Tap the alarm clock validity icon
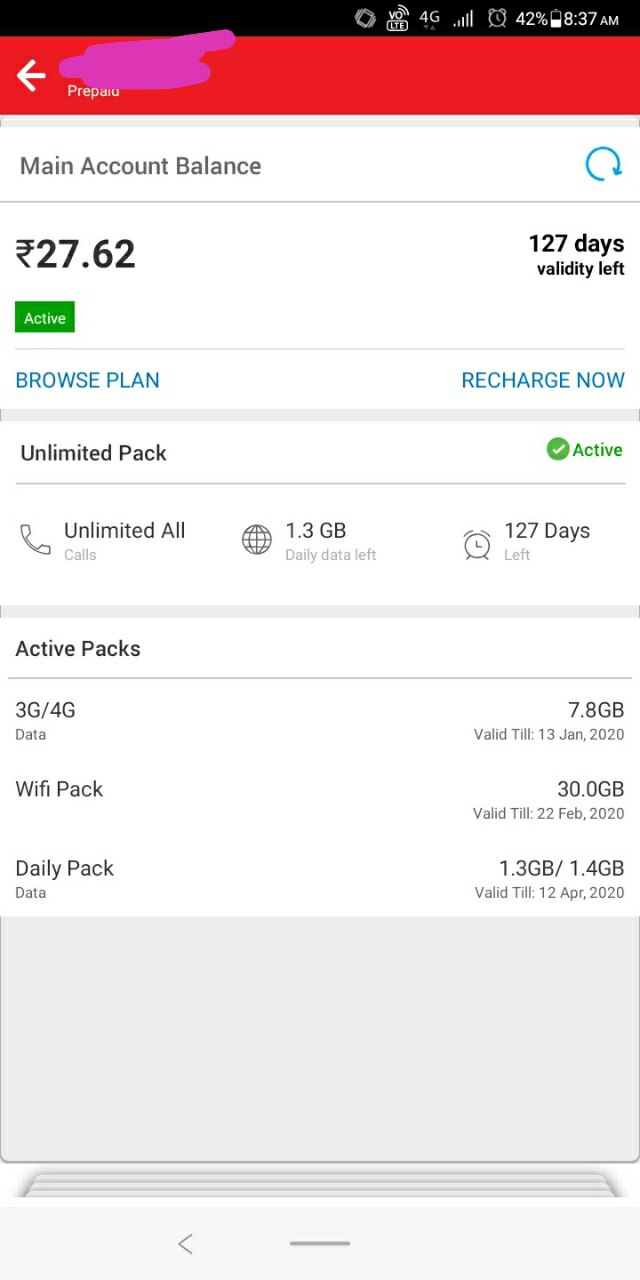This screenshot has width=640, height=1280. (x=477, y=543)
